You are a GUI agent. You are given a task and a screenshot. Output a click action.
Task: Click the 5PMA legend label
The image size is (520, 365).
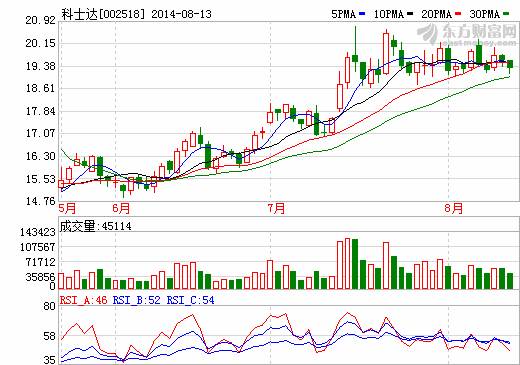[344, 14]
